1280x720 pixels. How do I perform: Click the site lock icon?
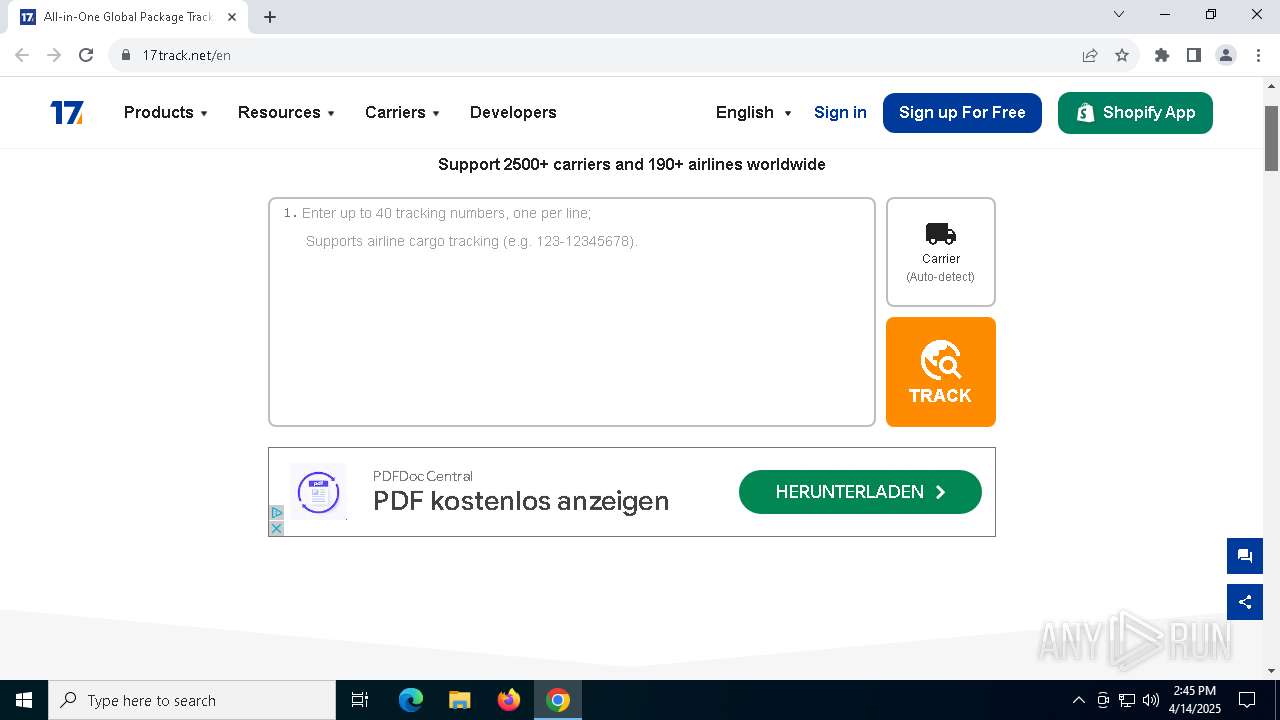pos(125,55)
